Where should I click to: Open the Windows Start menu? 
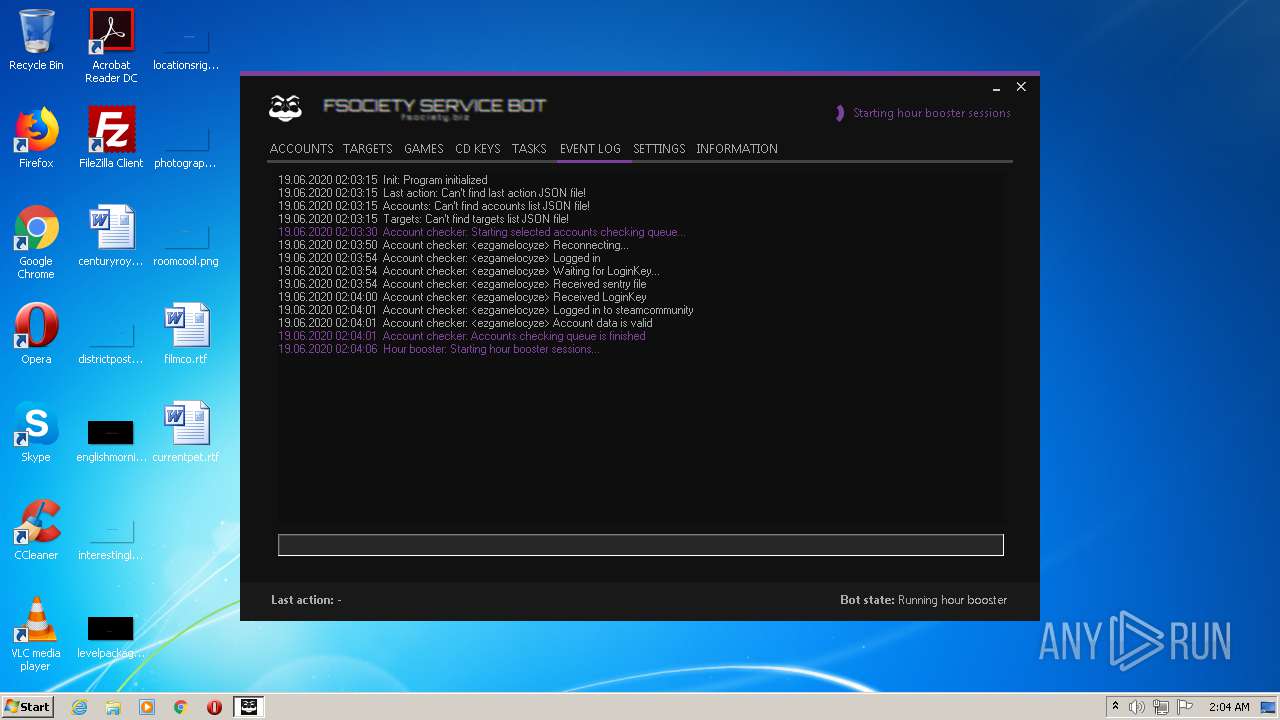[27, 707]
